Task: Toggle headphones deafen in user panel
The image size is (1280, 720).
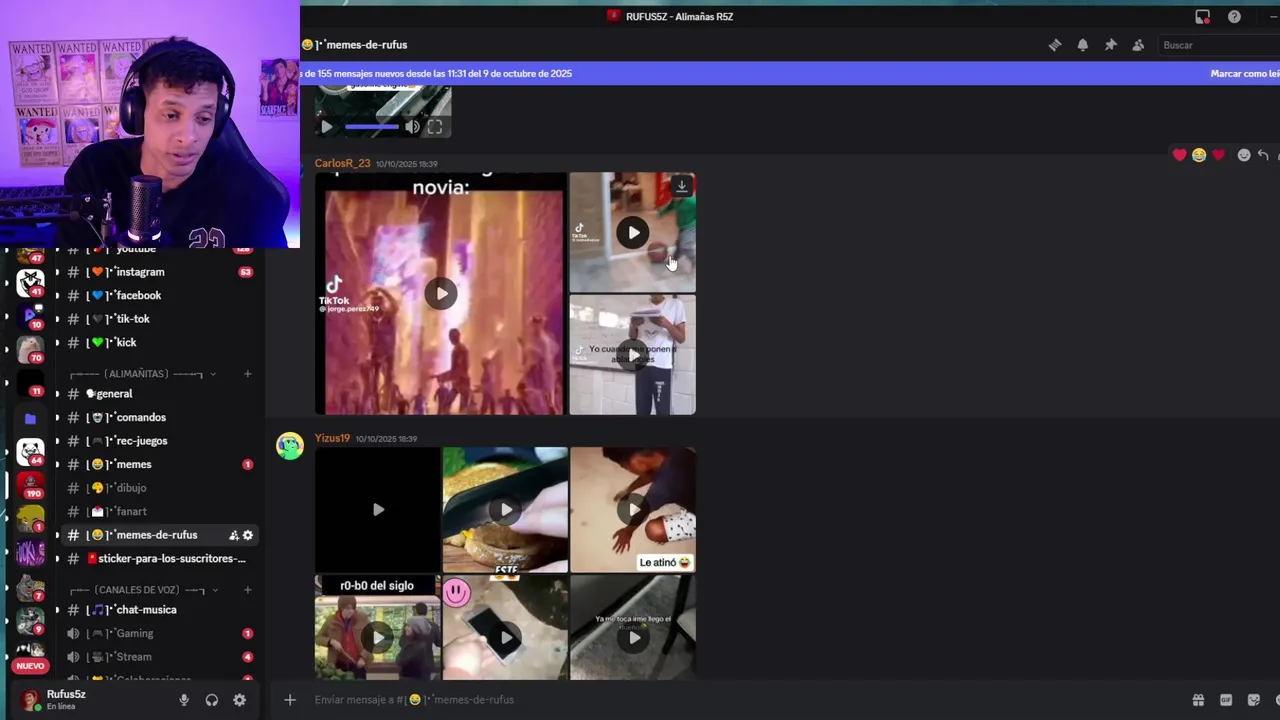Action: coord(212,700)
